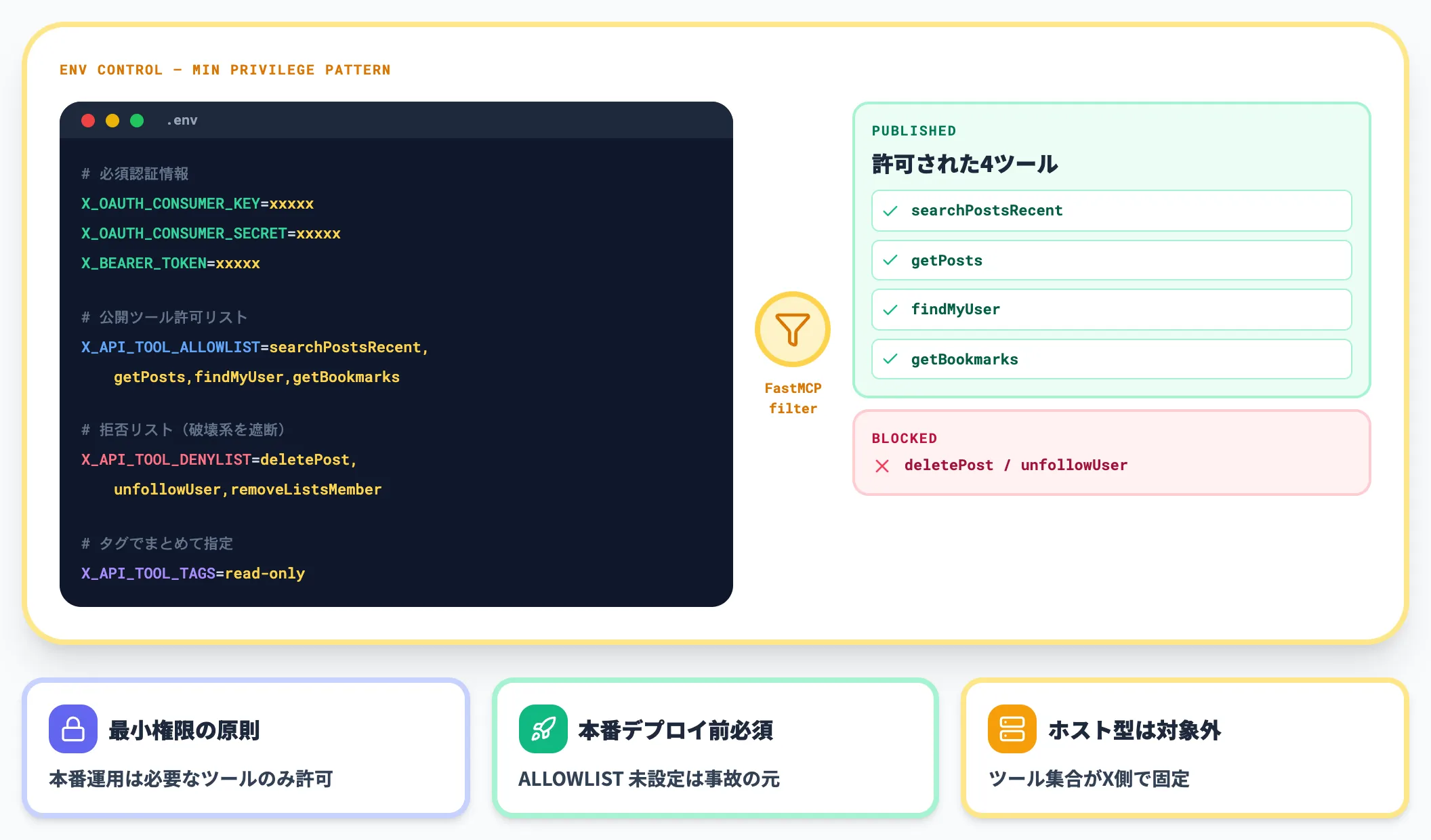Click the checkmark next to findMyUser
This screenshot has width=1431, height=840.
(890, 310)
